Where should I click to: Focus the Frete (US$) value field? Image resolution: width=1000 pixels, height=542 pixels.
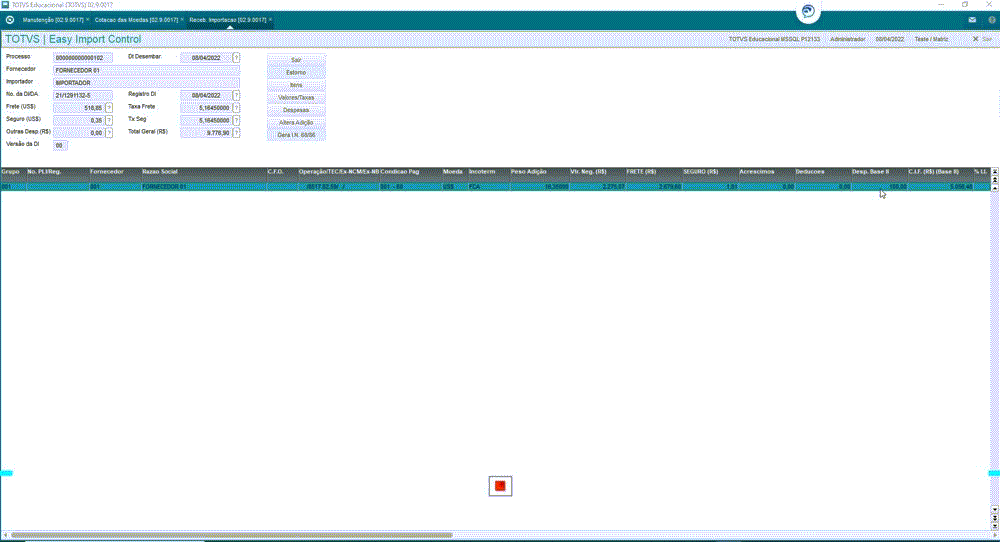point(78,108)
